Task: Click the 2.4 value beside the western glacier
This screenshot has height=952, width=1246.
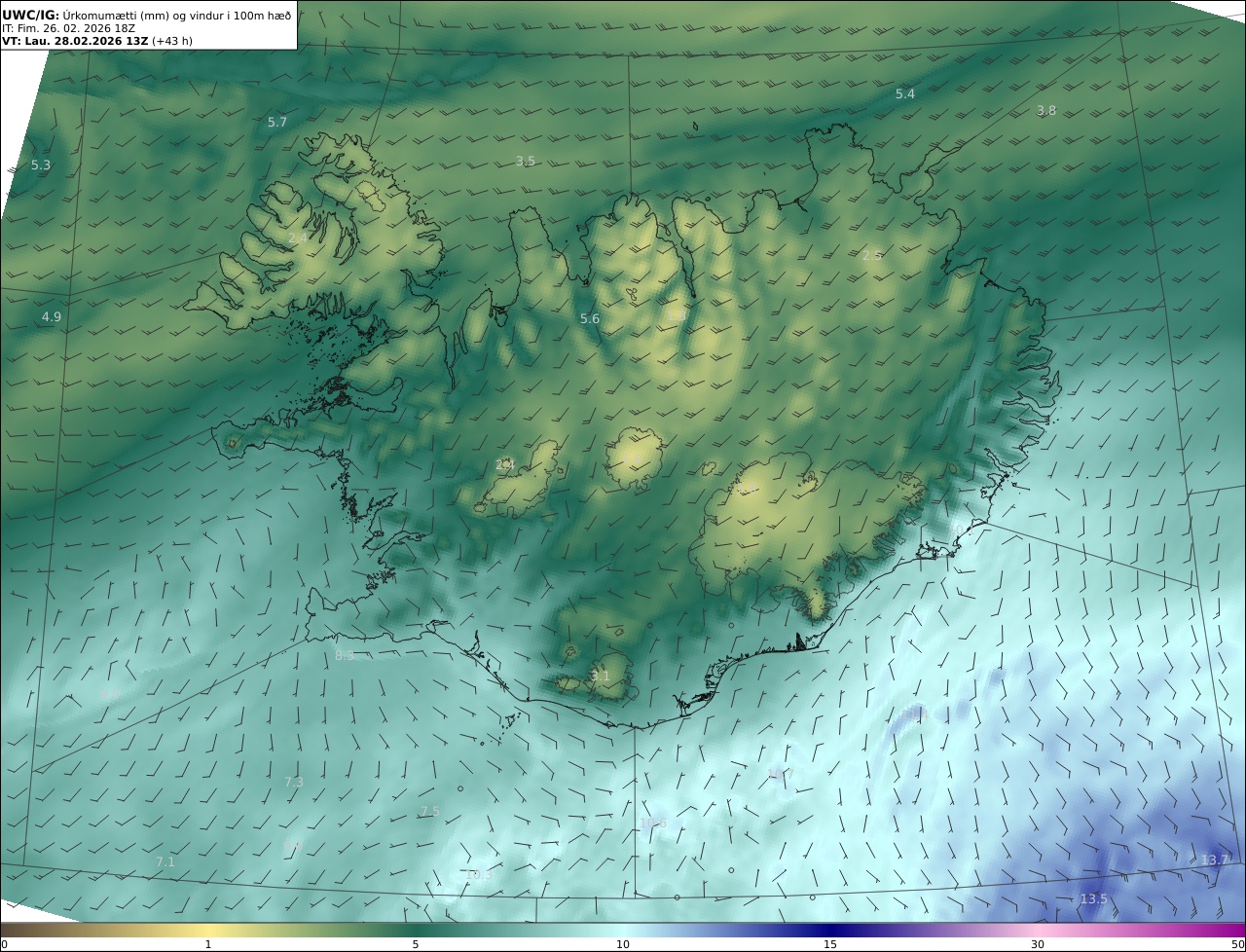Action: [505, 465]
